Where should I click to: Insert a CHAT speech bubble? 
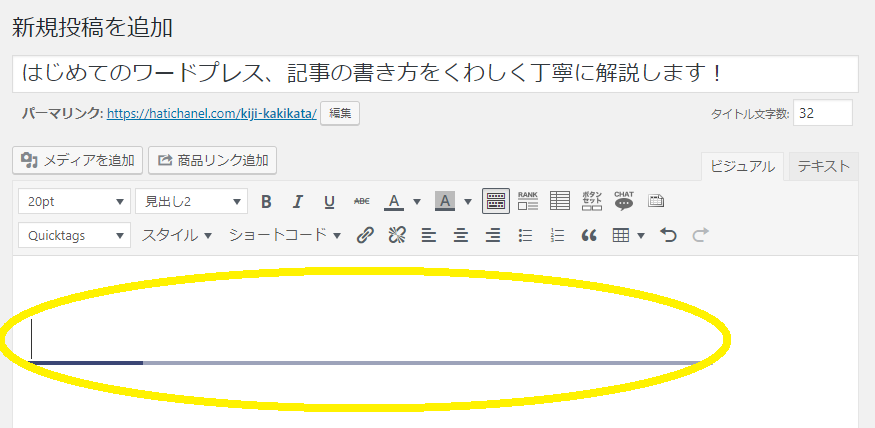tap(624, 201)
